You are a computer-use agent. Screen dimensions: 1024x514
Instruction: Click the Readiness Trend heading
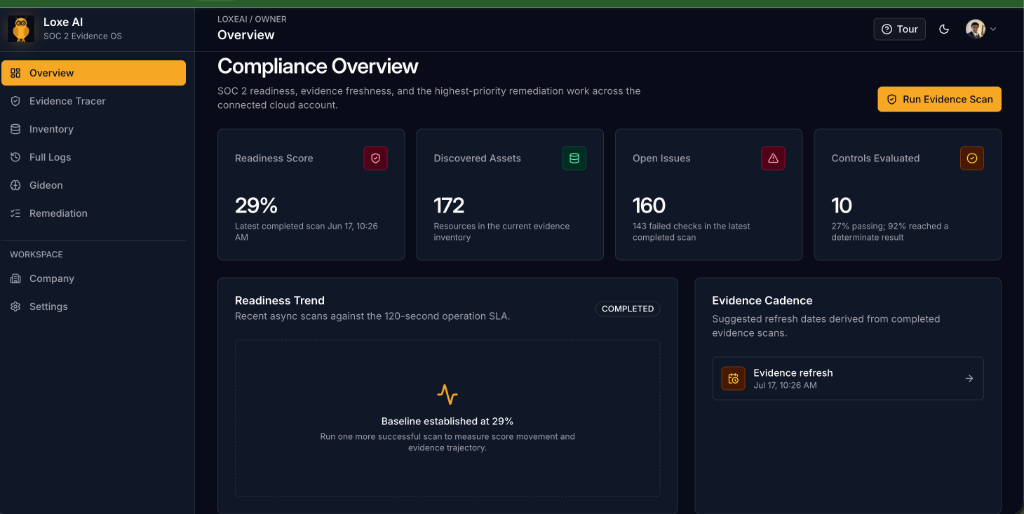coord(280,300)
